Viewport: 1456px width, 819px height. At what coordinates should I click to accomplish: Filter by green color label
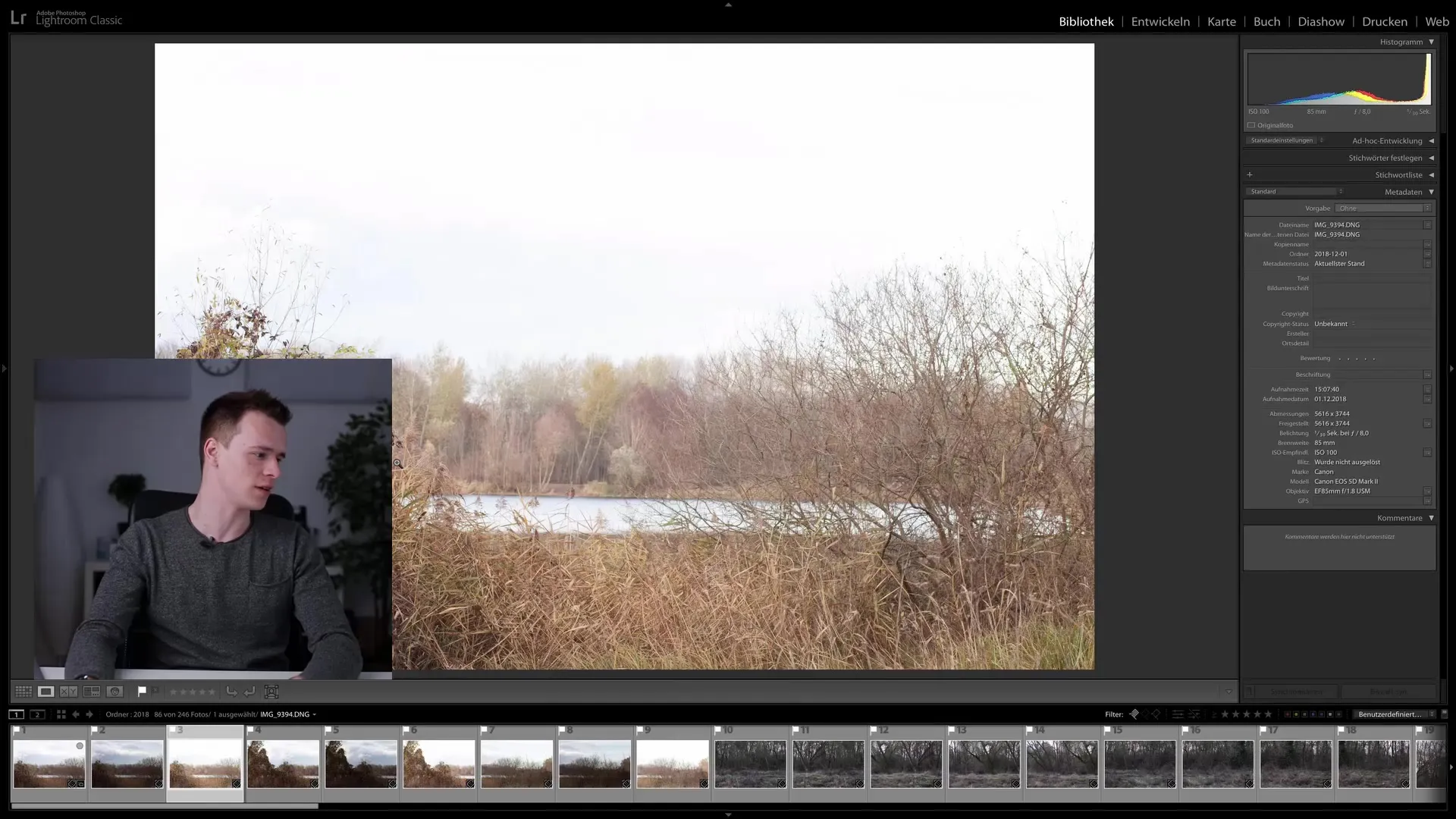coord(1304,714)
